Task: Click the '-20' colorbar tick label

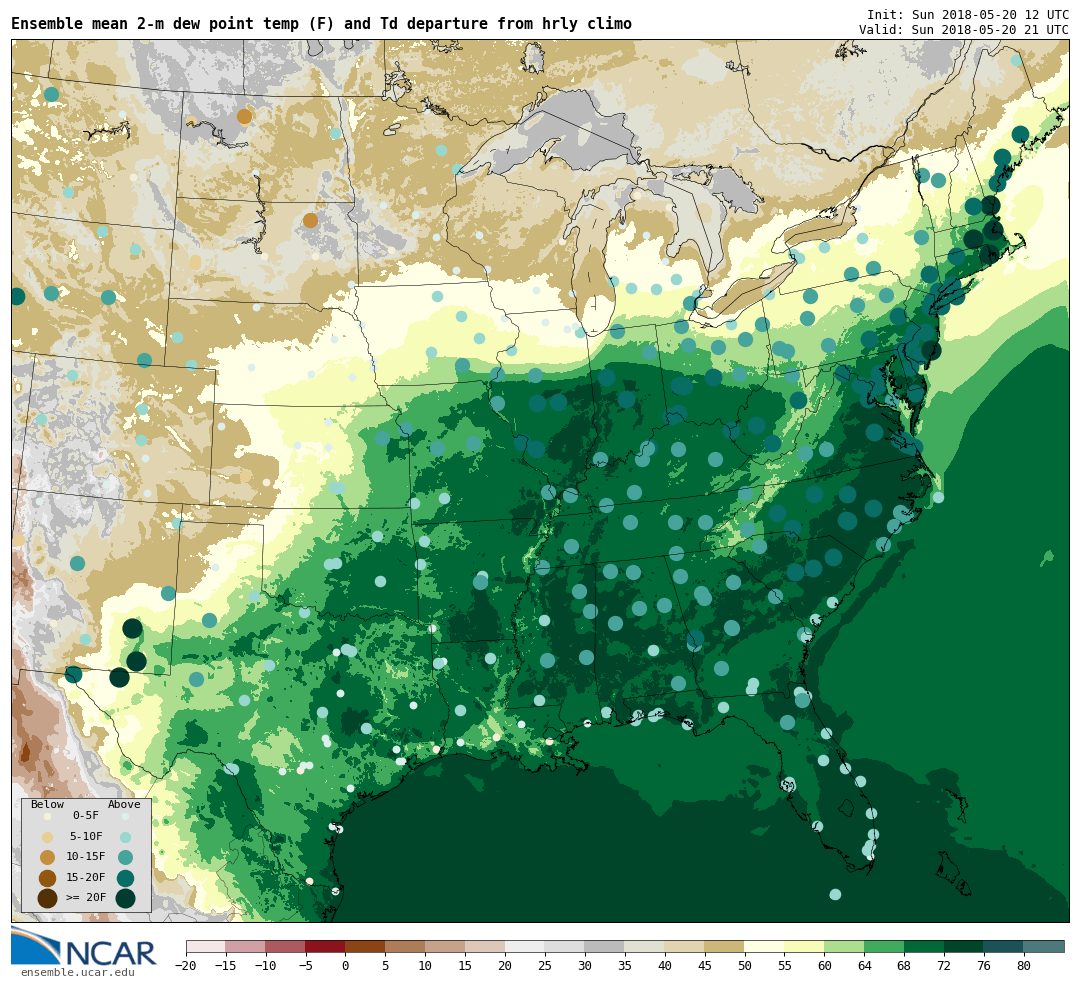Action: [185, 966]
